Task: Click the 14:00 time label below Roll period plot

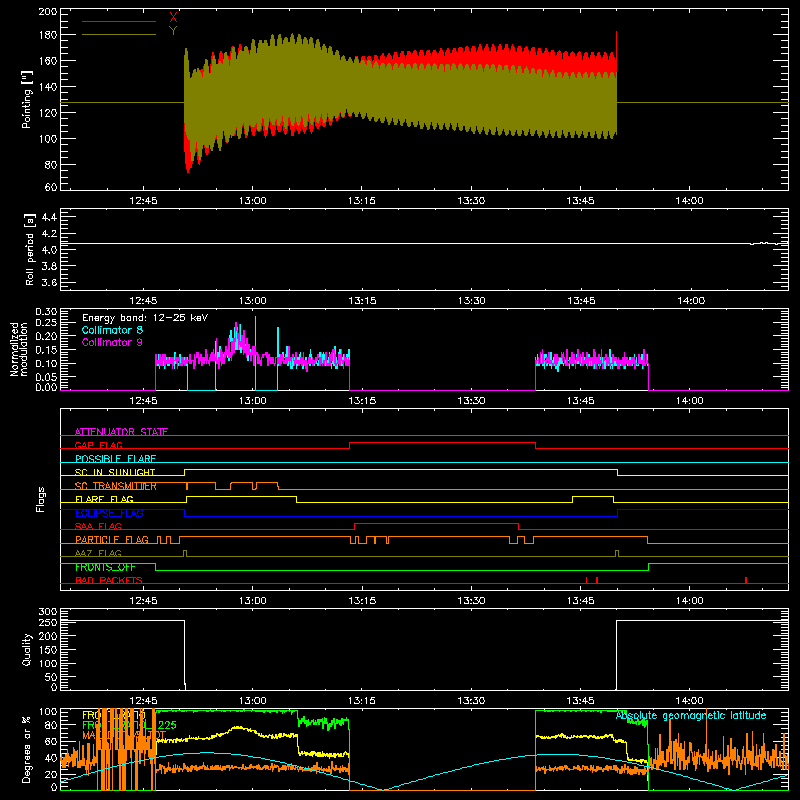Action: (691, 301)
